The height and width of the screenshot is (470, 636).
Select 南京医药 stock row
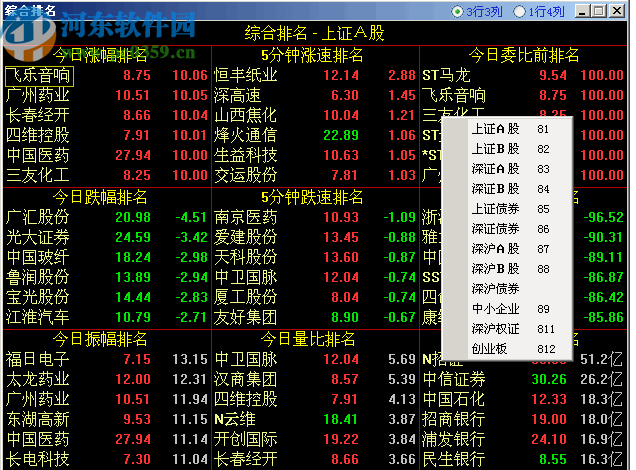click(315, 218)
